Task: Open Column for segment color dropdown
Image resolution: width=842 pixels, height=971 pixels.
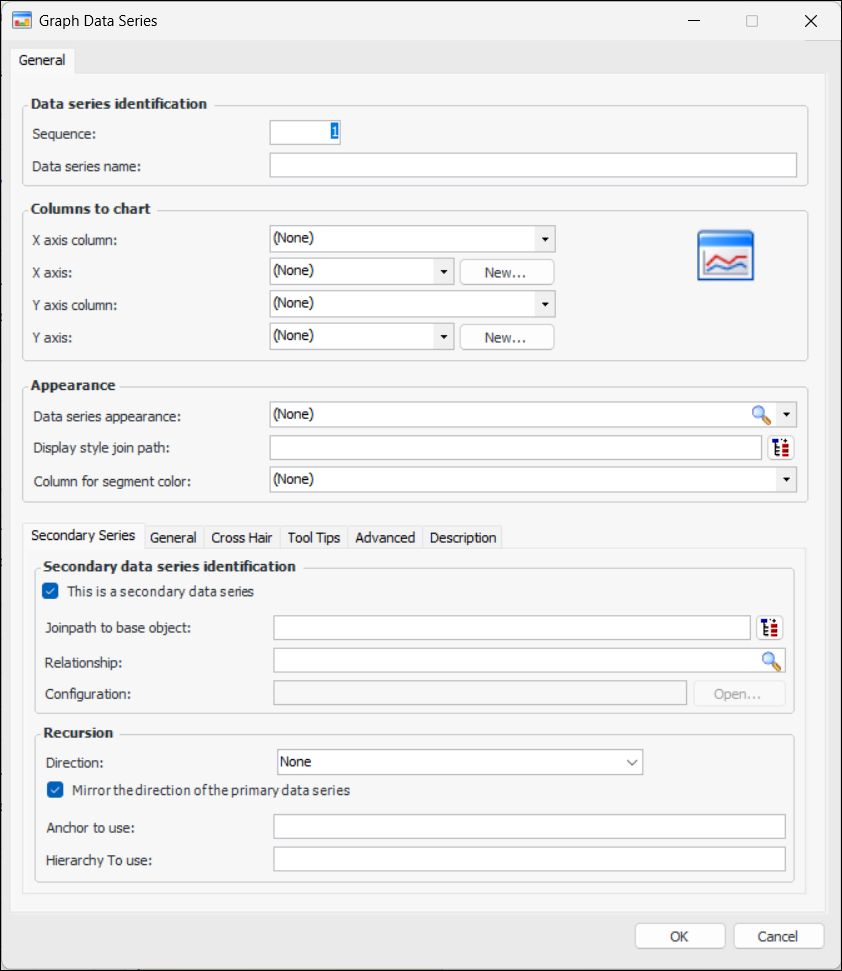Action: click(786, 480)
